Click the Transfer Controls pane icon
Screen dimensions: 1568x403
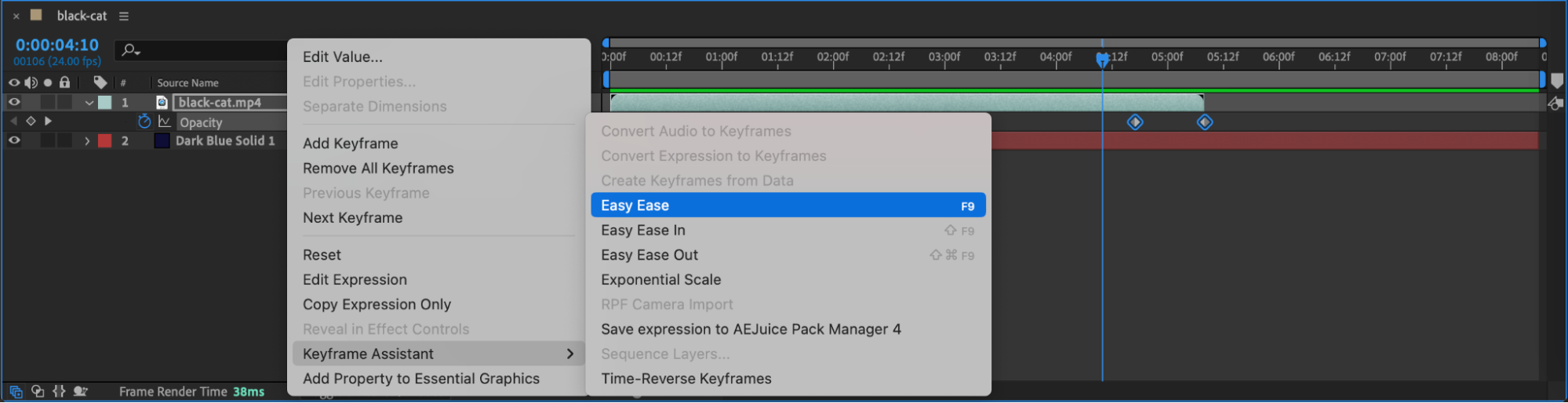38,391
